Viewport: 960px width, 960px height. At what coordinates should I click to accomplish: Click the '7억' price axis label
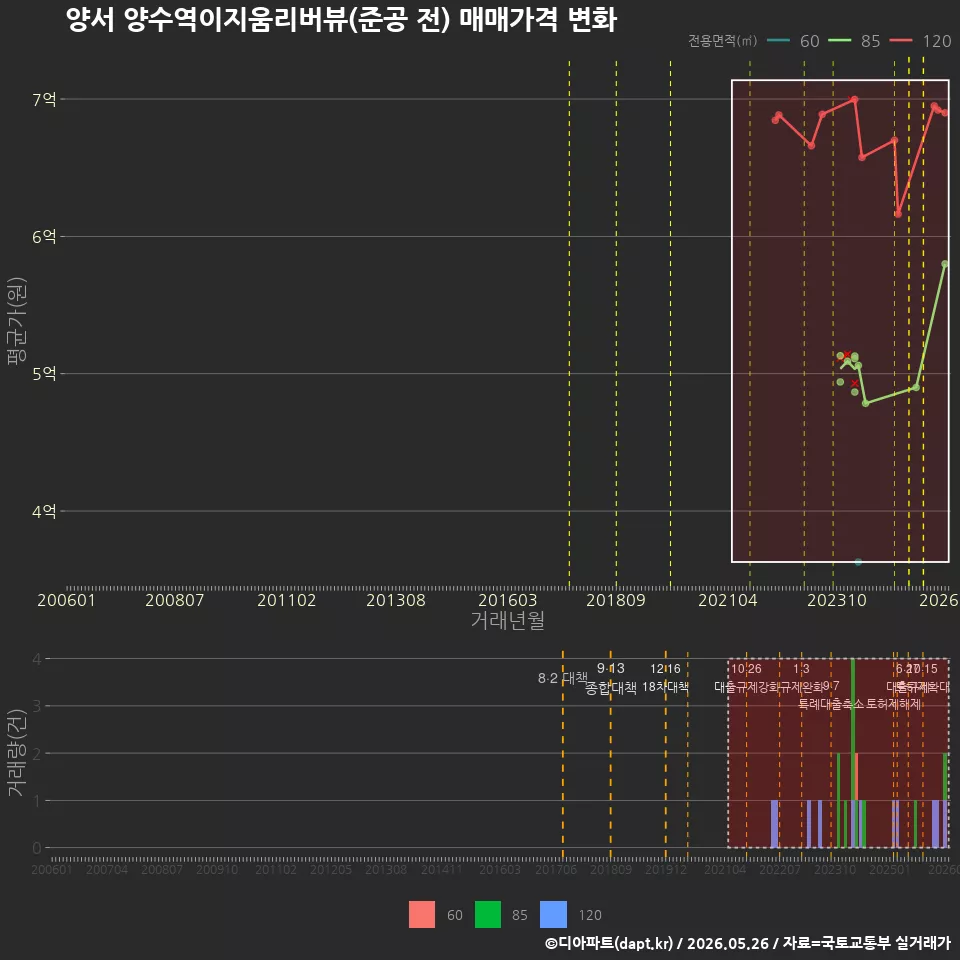click(x=44, y=99)
